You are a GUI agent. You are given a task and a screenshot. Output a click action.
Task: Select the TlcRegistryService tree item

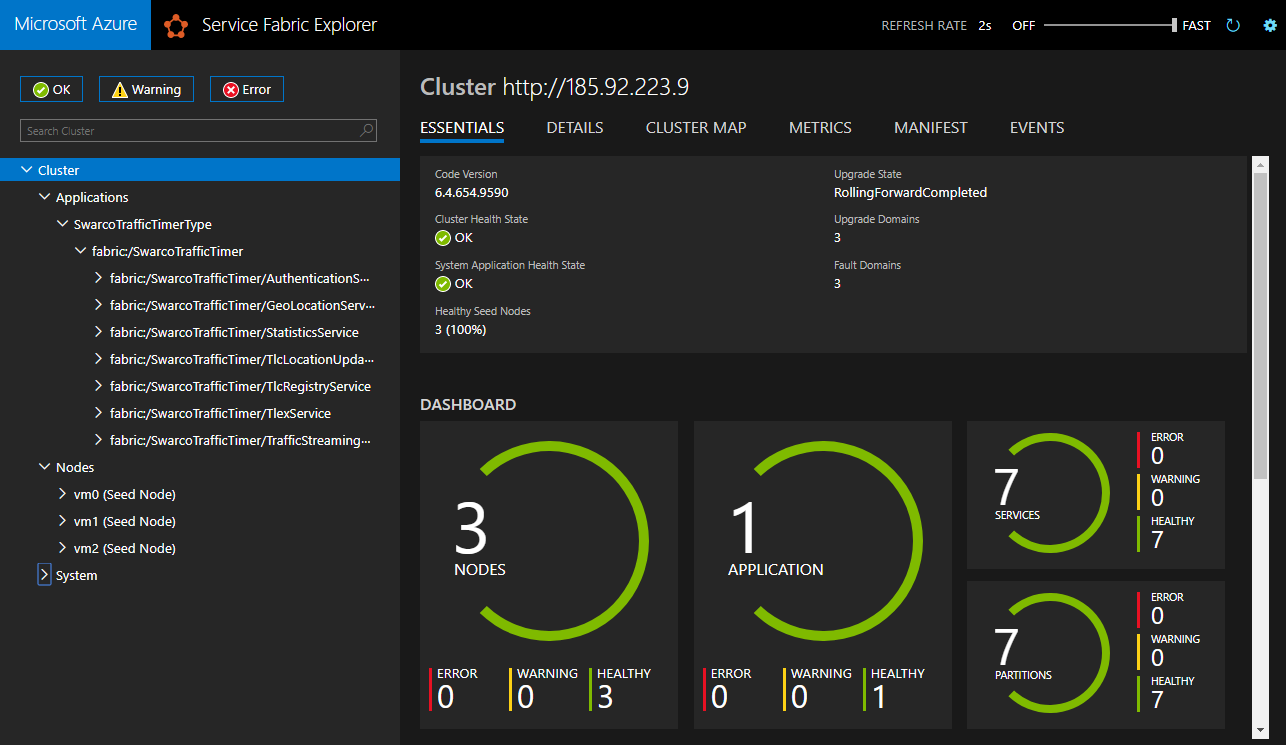coord(240,387)
